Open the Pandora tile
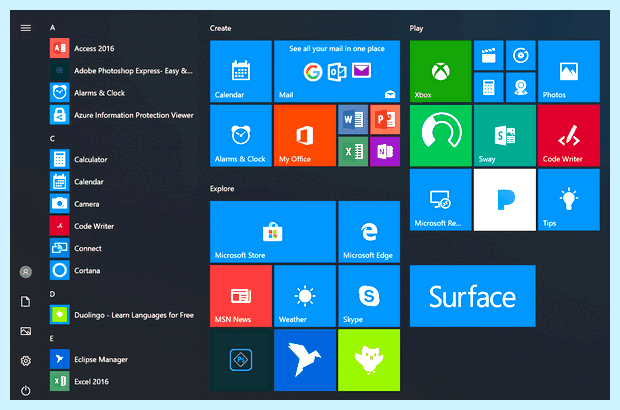This screenshot has height=410, width=620. (505, 200)
